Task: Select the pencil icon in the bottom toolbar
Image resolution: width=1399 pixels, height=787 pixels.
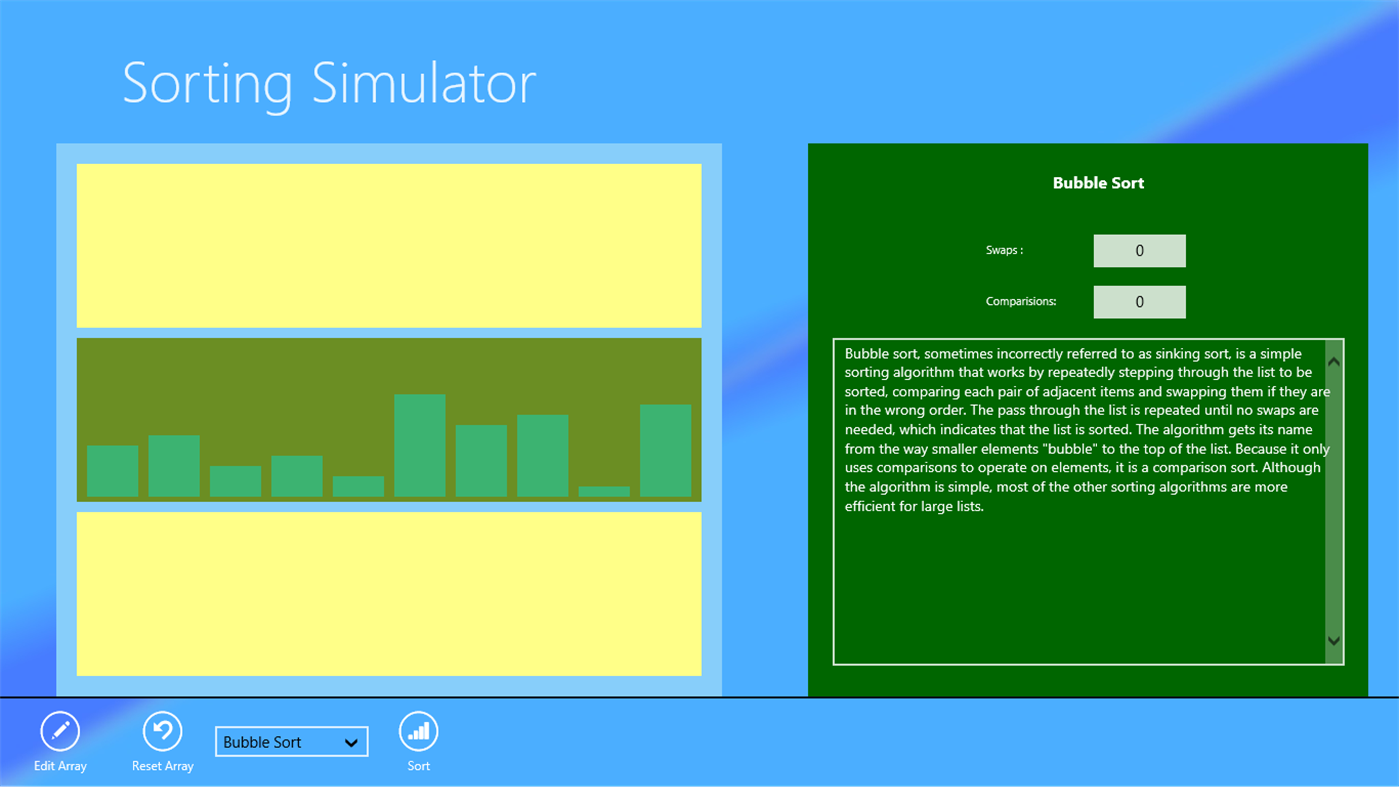Action: click(x=59, y=730)
